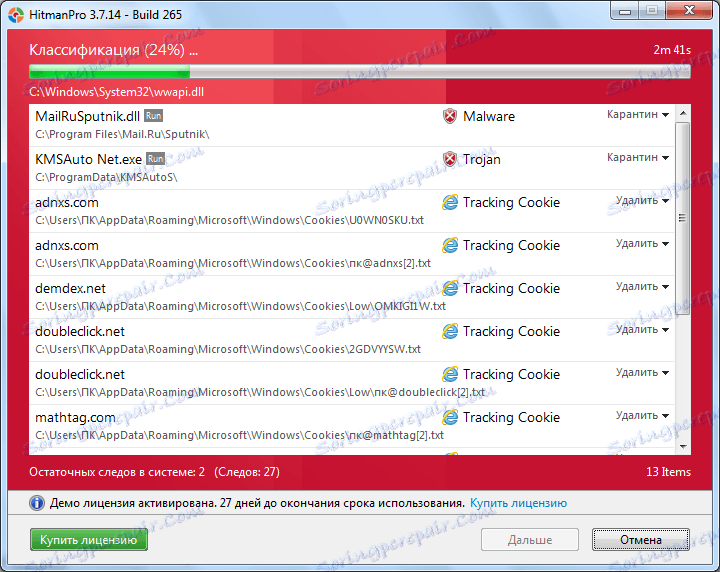Click the (Следов: 27) status text

247,472
